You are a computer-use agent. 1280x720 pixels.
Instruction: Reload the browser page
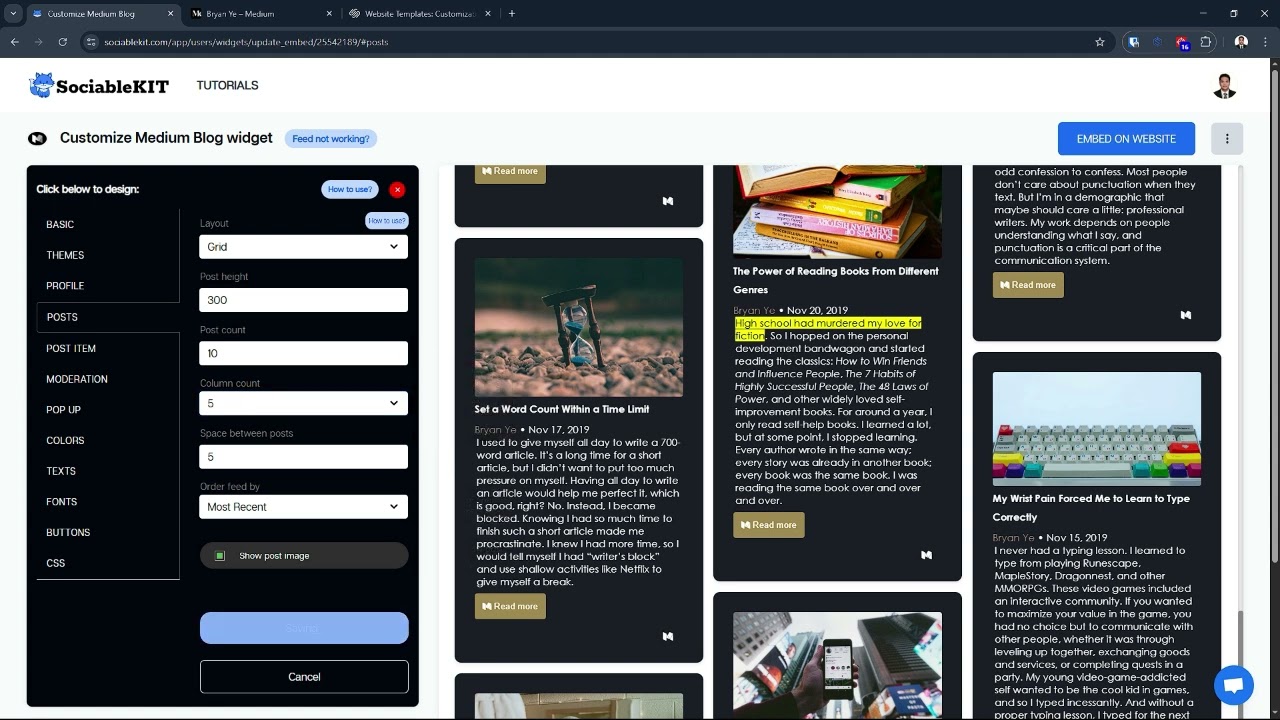[62, 42]
